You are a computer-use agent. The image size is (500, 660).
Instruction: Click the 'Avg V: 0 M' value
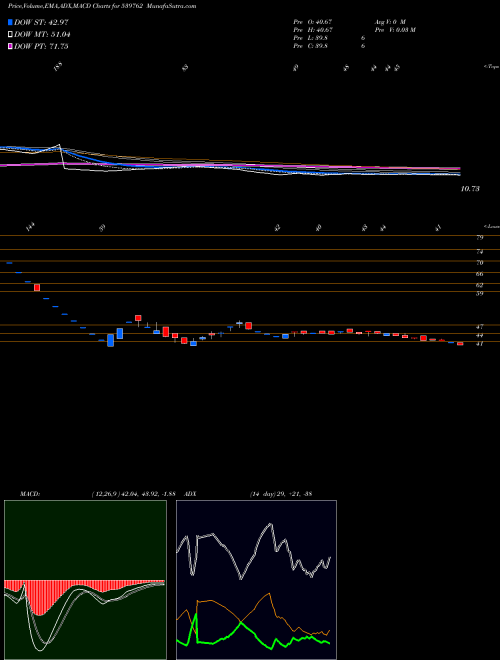pos(389,21)
